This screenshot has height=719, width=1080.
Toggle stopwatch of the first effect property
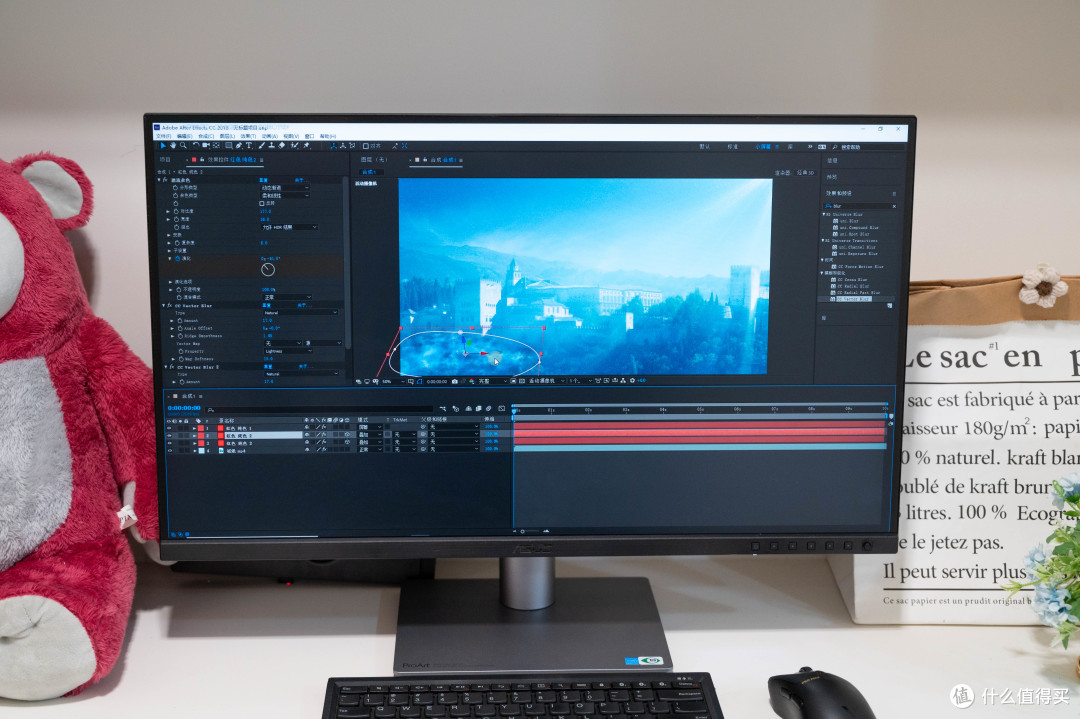pyautogui.click(x=175, y=187)
